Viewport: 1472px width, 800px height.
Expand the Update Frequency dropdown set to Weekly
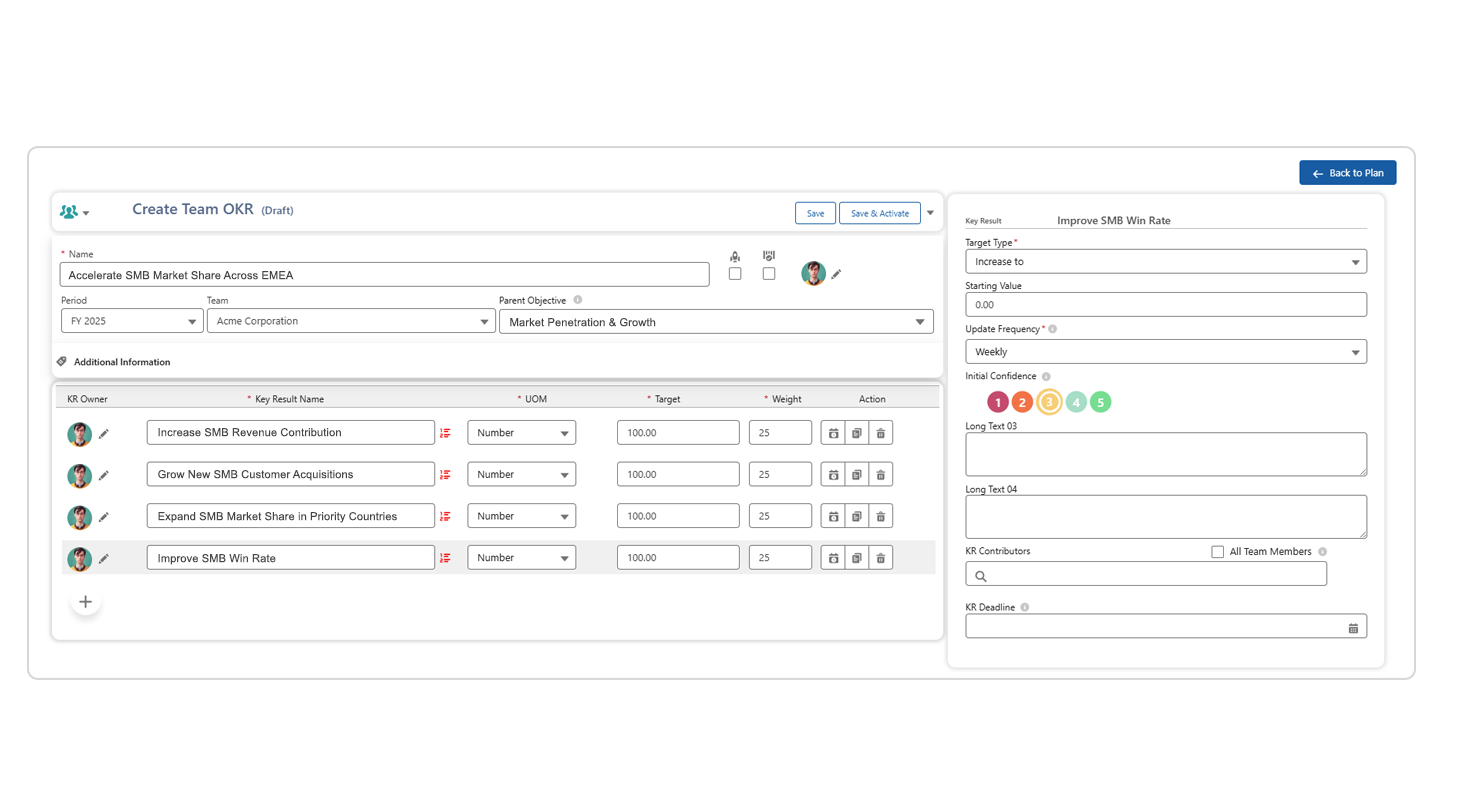click(x=1165, y=352)
